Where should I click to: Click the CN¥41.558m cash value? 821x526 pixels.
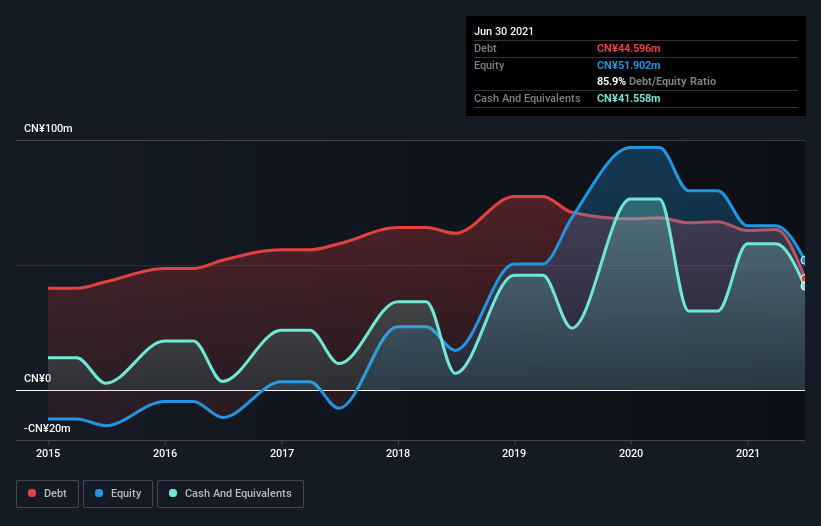pyautogui.click(x=628, y=98)
